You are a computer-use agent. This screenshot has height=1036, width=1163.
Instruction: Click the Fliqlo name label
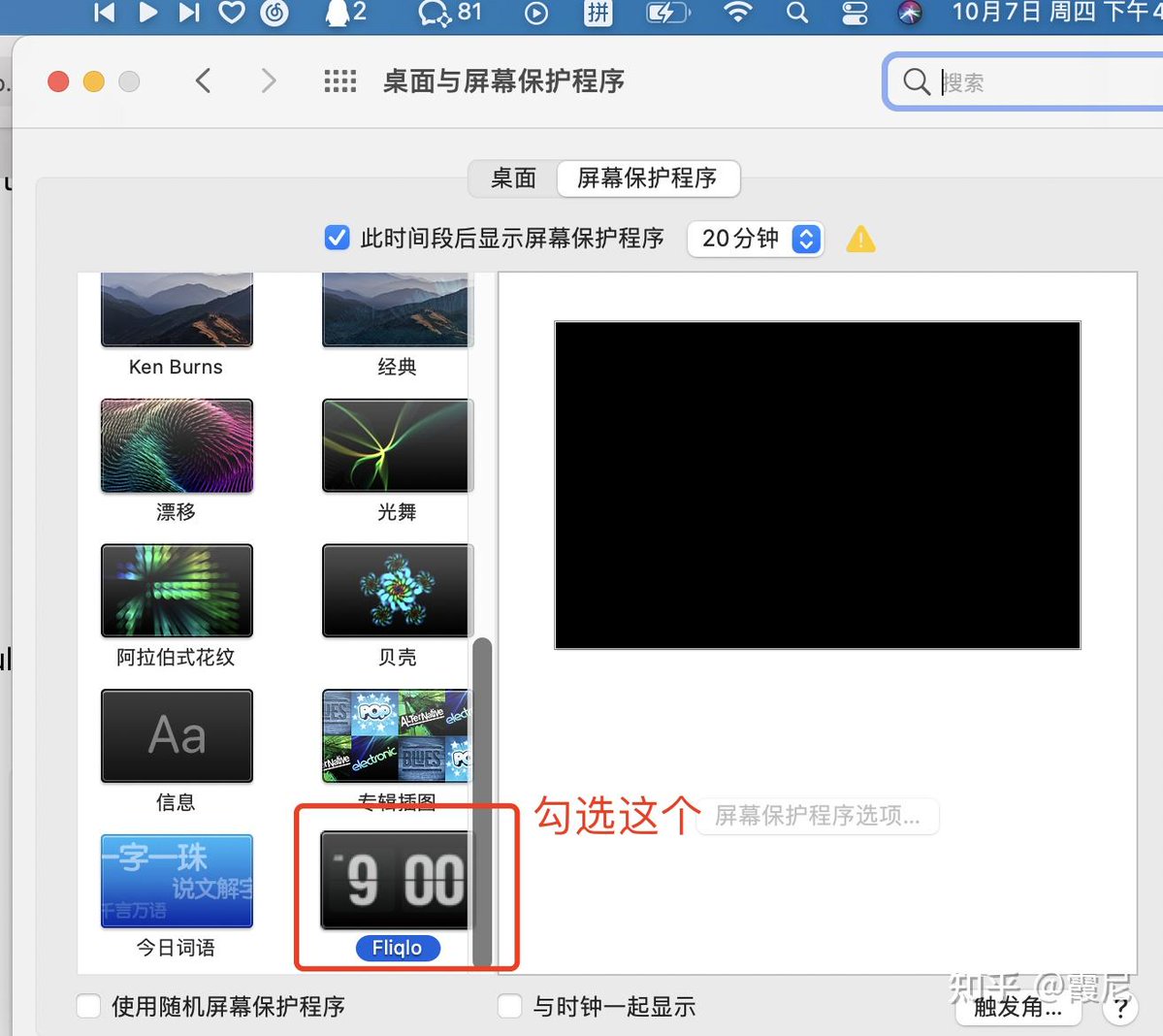[398, 948]
